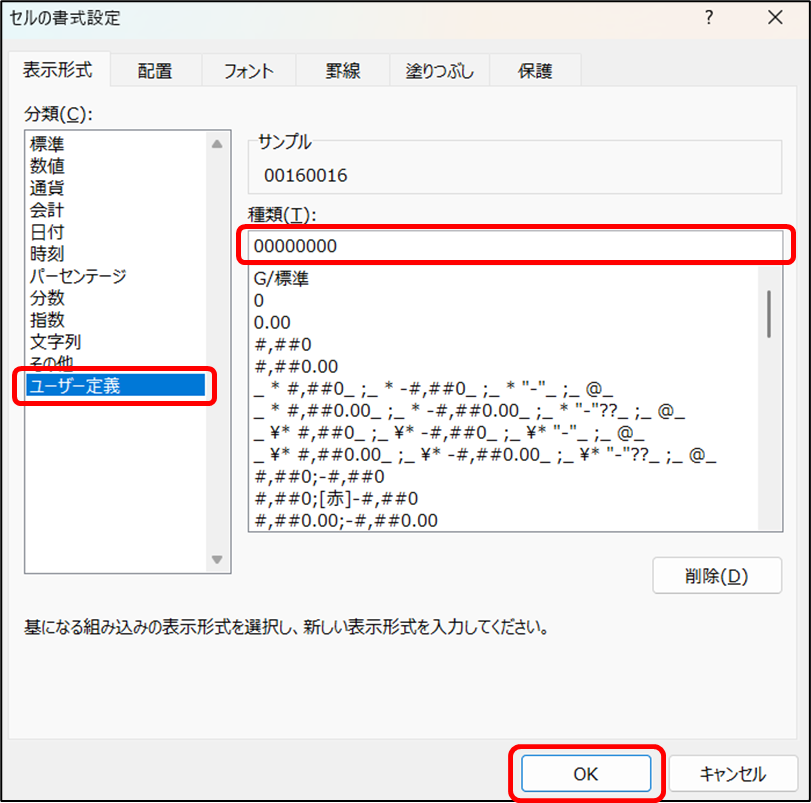Click the 削除 button
This screenshot has width=811, height=803.
tap(716, 576)
